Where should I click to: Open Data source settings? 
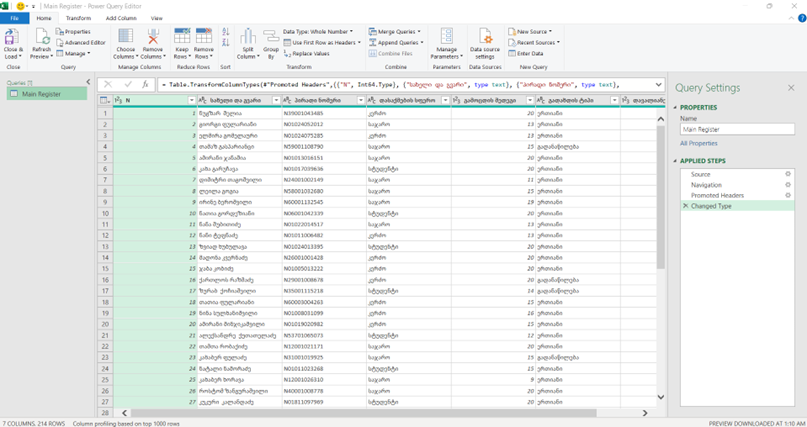tap(484, 38)
